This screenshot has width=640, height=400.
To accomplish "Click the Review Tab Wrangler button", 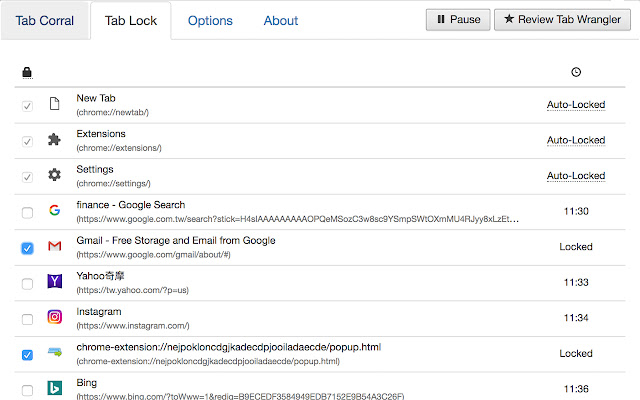I will (563, 19).
